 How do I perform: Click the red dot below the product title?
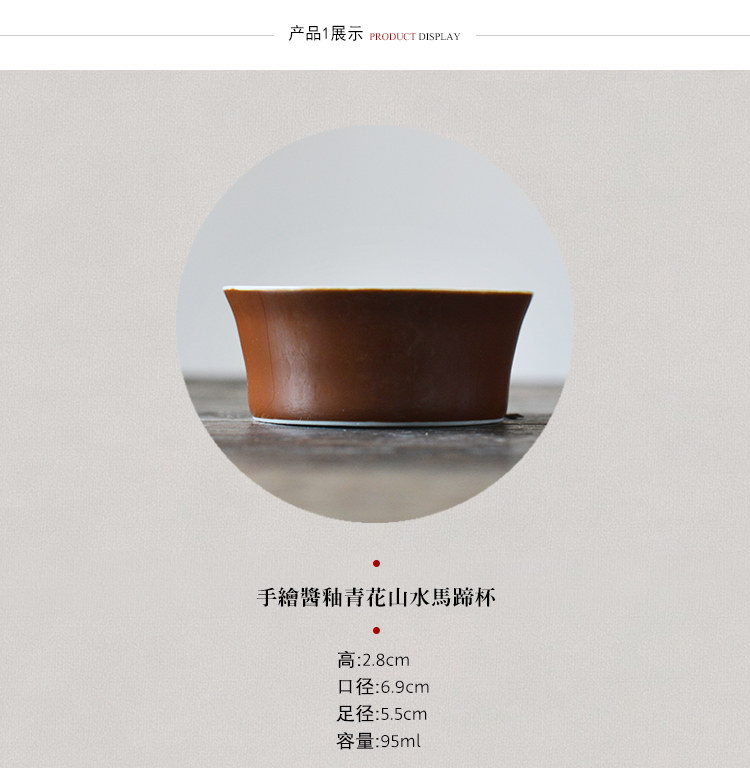point(376,630)
